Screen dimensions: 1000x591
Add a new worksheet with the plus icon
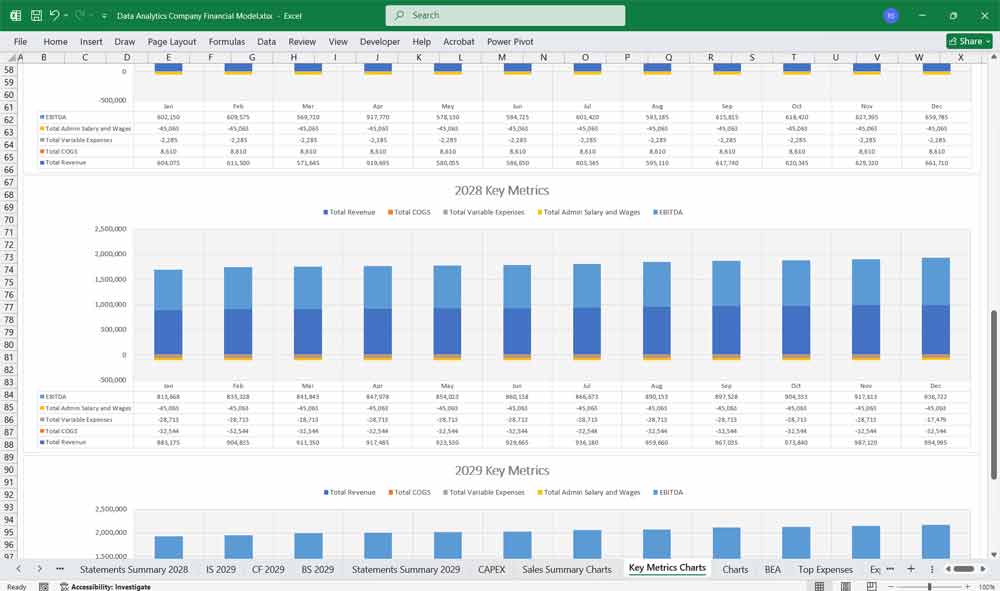point(910,569)
